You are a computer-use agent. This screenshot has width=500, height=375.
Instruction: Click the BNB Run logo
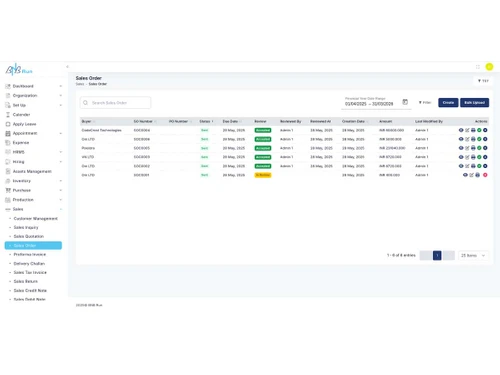(19, 70)
